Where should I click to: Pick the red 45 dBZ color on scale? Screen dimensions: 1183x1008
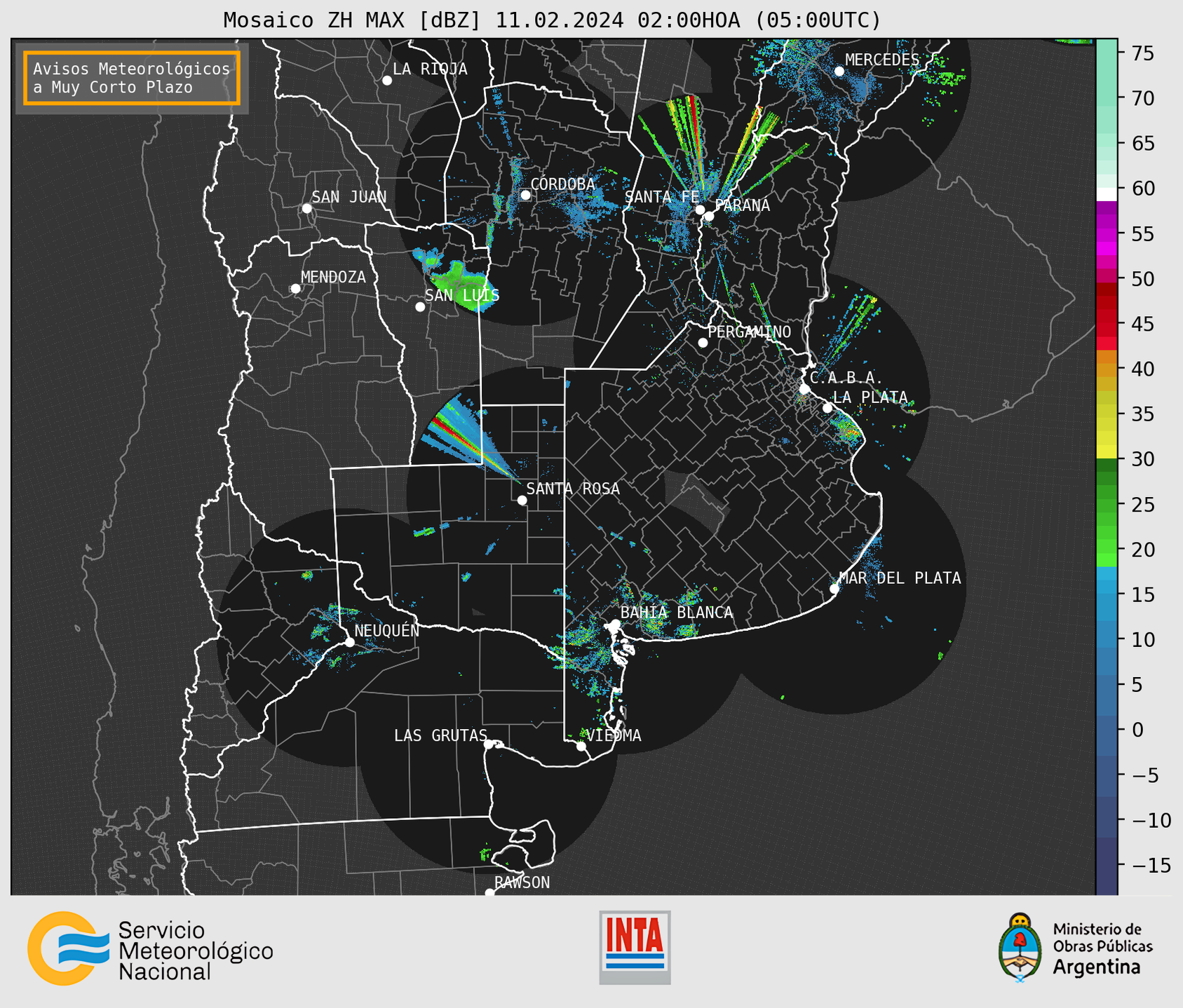(1107, 324)
